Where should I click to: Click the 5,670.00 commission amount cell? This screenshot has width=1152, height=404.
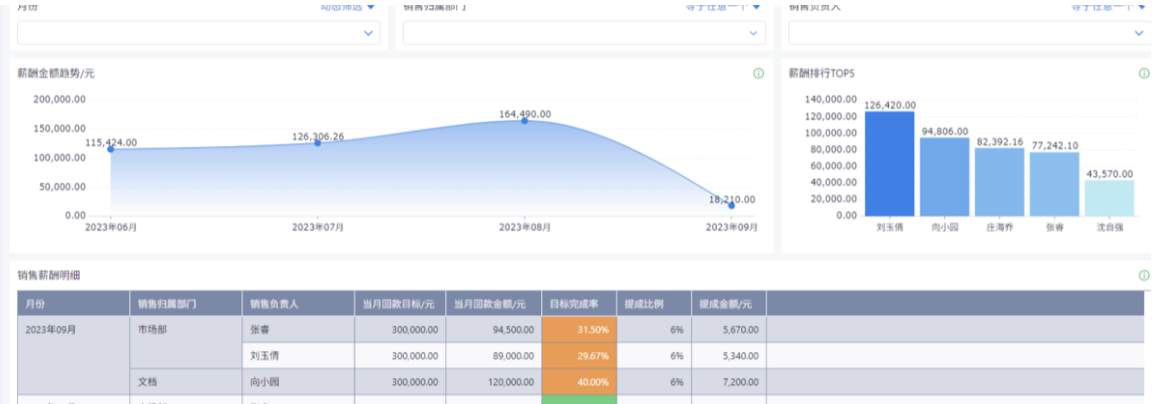pos(729,330)
